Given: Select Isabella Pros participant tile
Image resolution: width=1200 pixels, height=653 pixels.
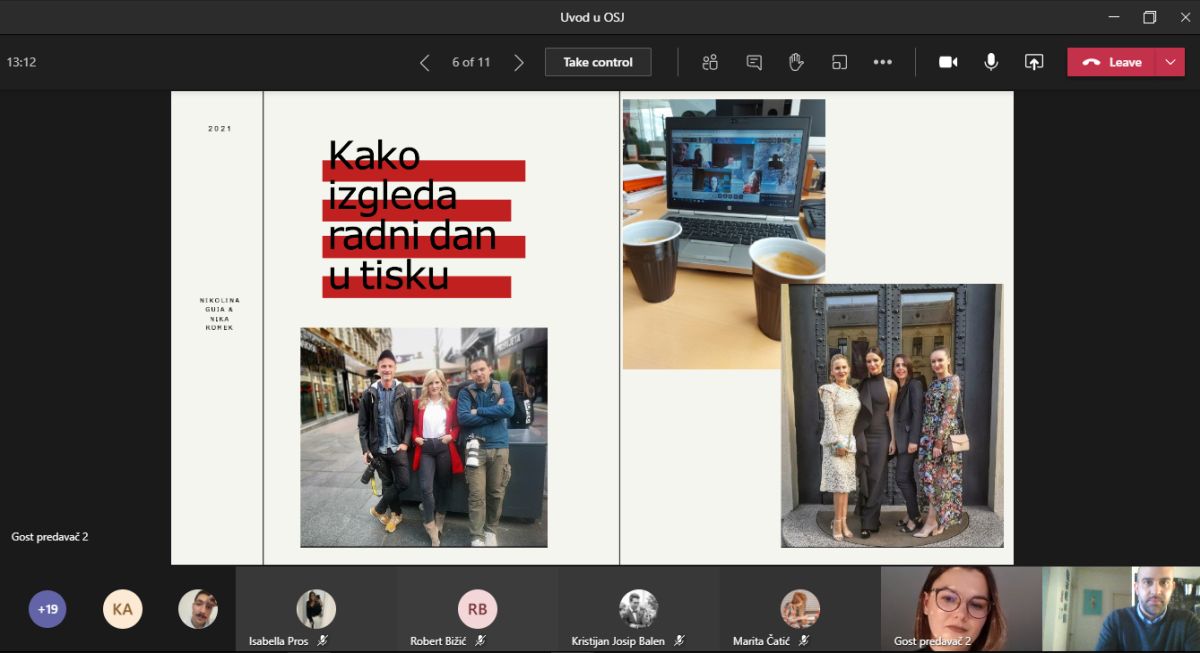Looking at the screenshot, I should 316,610.
